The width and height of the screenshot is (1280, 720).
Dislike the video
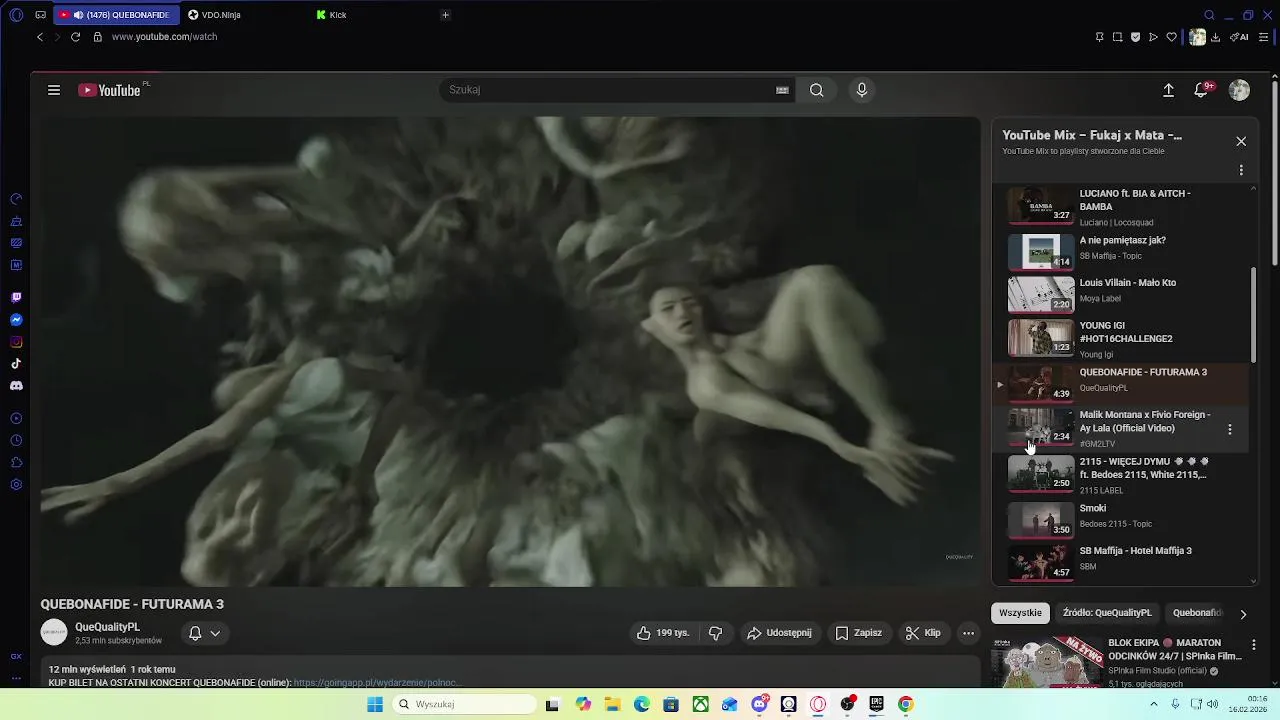715,633
